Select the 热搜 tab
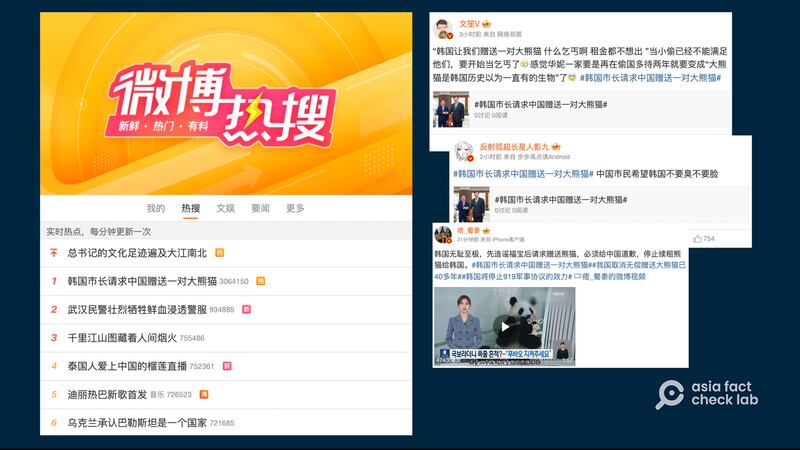 [x=190, y=208]
